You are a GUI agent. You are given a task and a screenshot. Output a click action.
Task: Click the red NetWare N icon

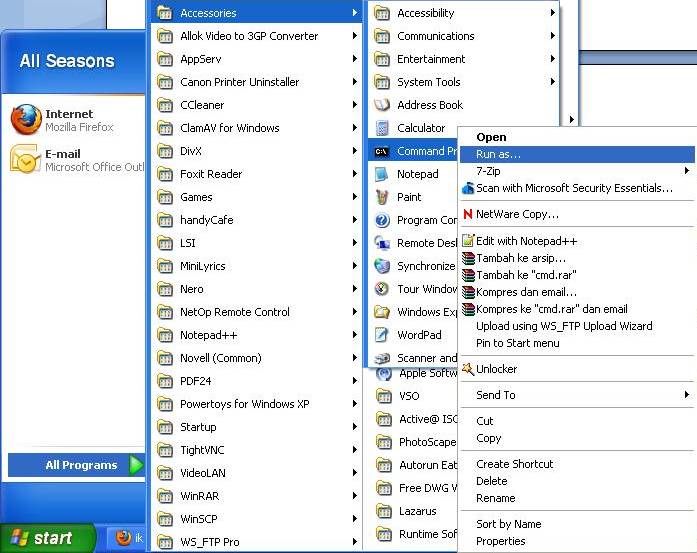click(468, 214)
